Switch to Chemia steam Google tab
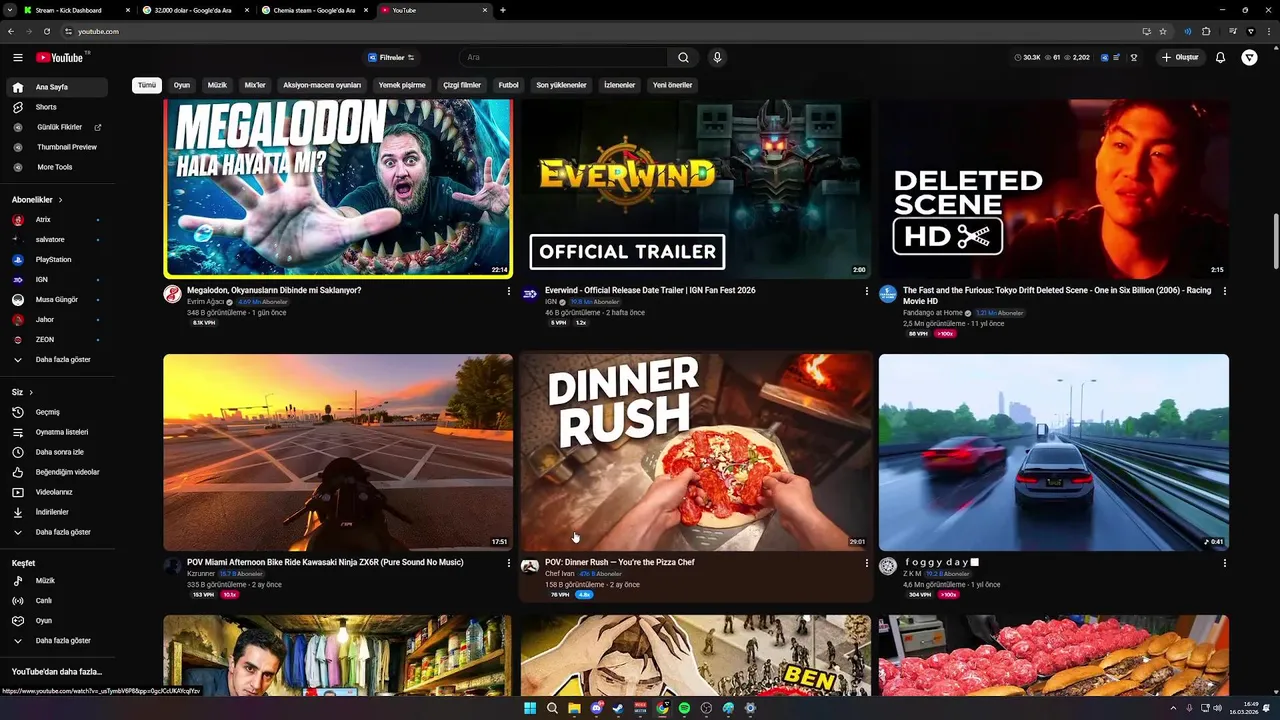This screenshot has height=720, width=1280. (315, 10)
